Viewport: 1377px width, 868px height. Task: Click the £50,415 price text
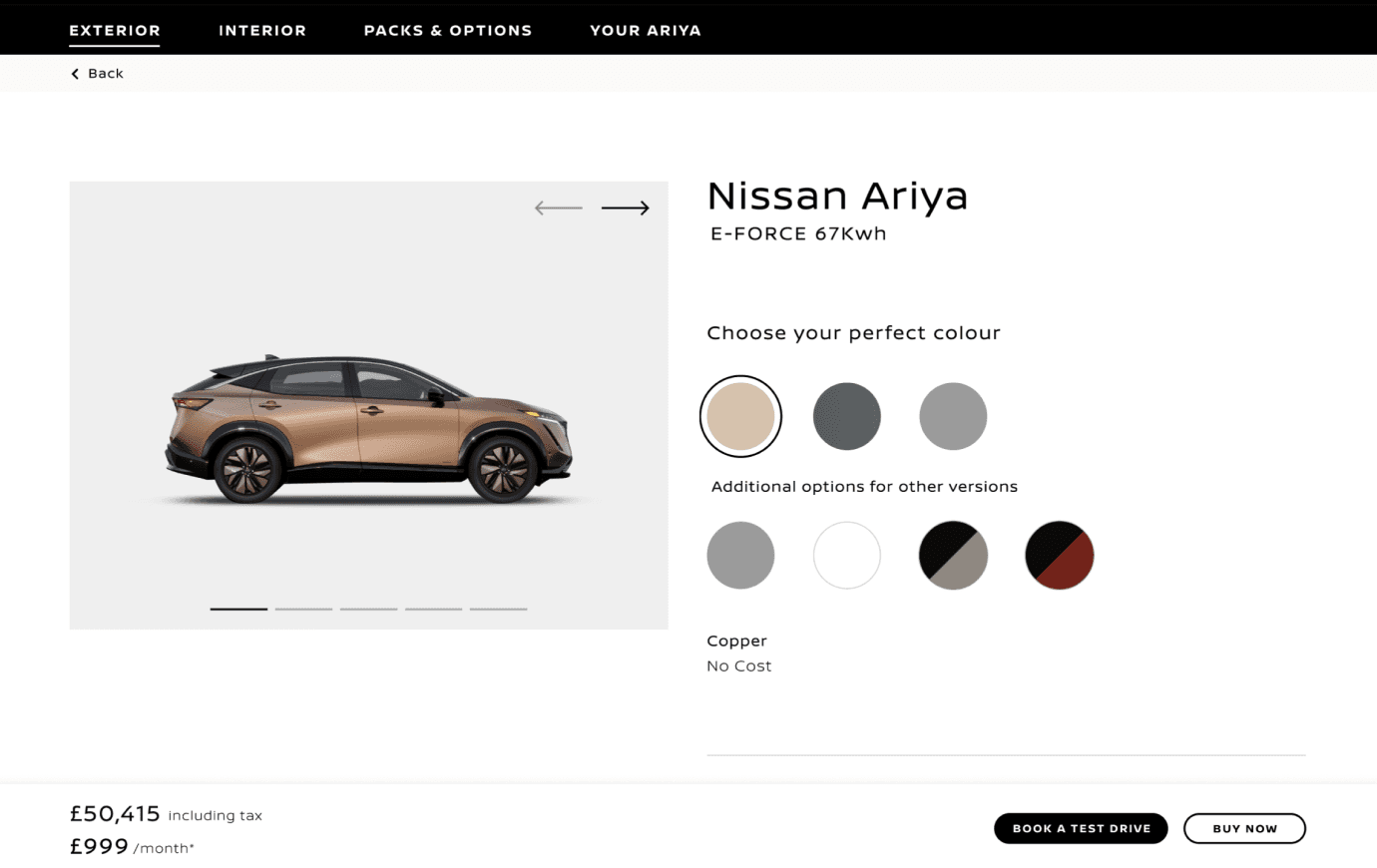tap(115, 814)
